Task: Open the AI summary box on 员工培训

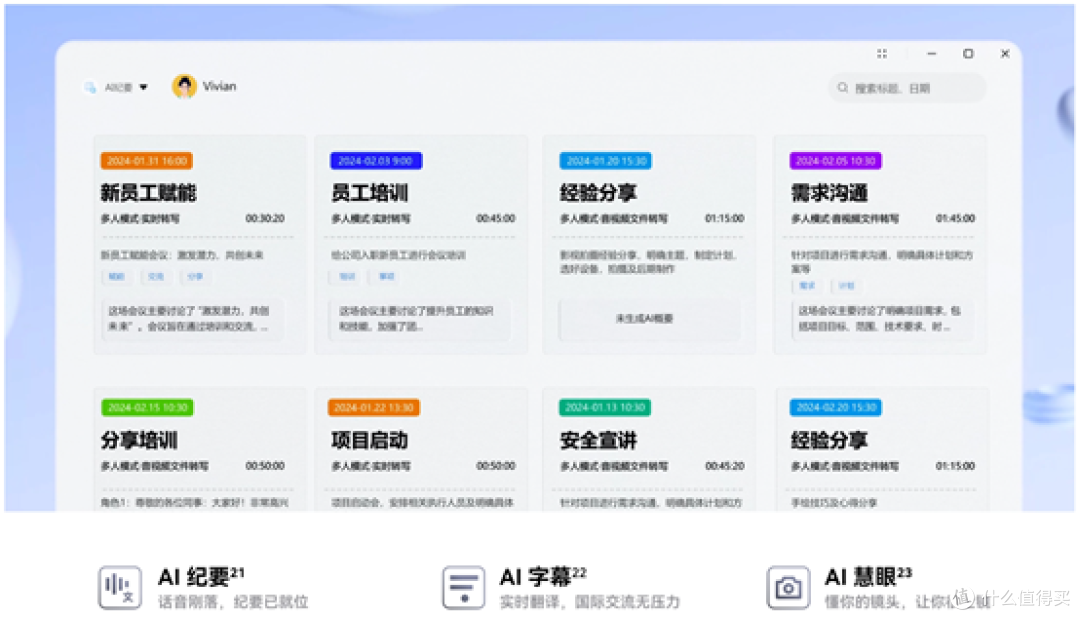Action: click(420, 319)
